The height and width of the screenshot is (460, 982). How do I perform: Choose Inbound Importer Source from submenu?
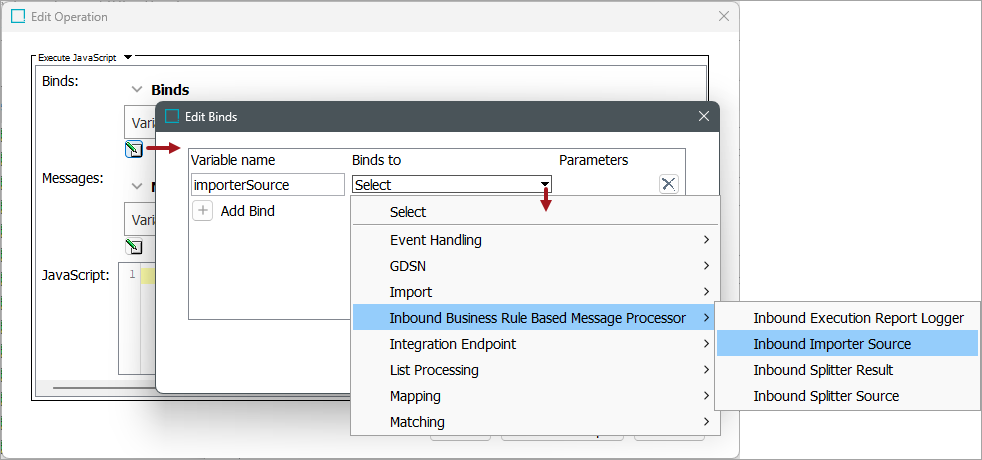click(832, 344)
